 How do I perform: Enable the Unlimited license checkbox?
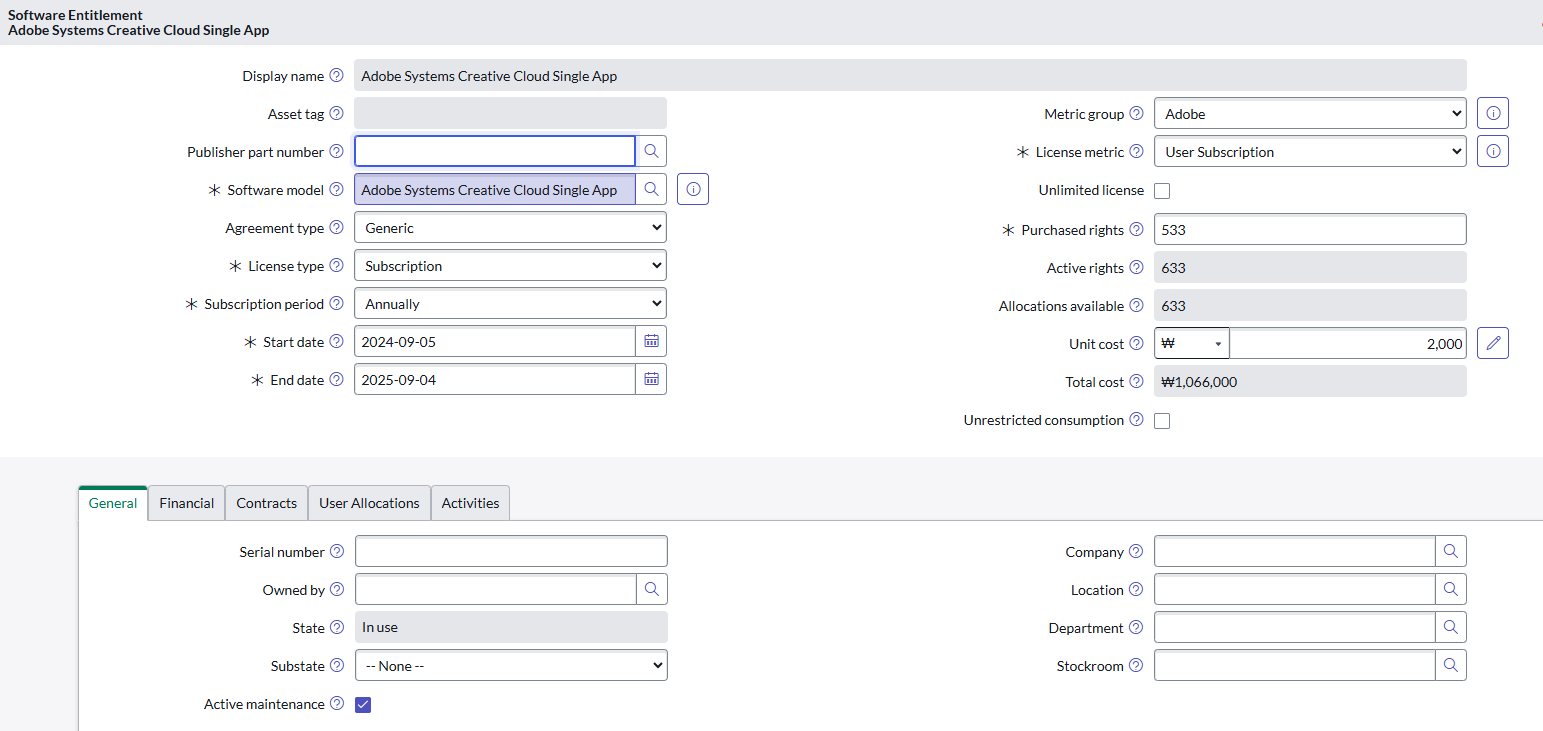(1162, 191)
